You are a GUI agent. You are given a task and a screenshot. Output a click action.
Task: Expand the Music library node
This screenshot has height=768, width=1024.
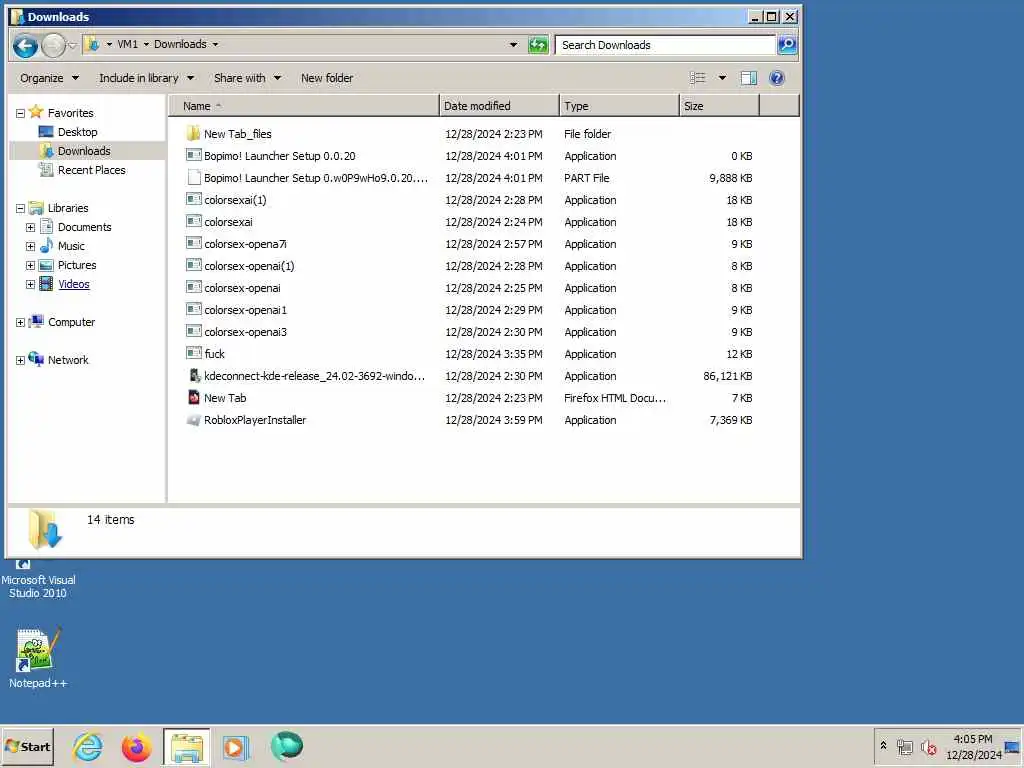tap(30, 246)
